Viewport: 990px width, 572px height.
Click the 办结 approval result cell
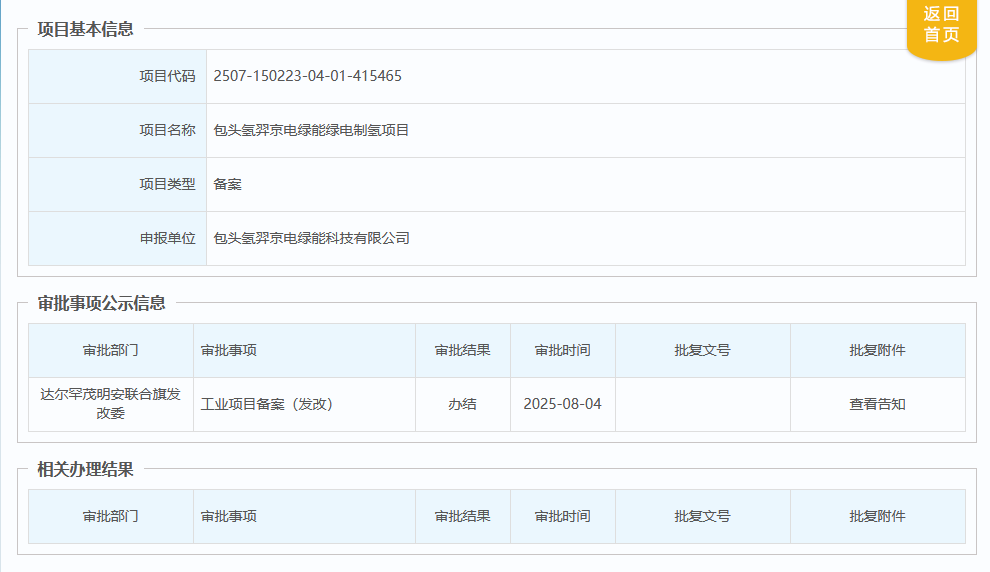(462, 404)
